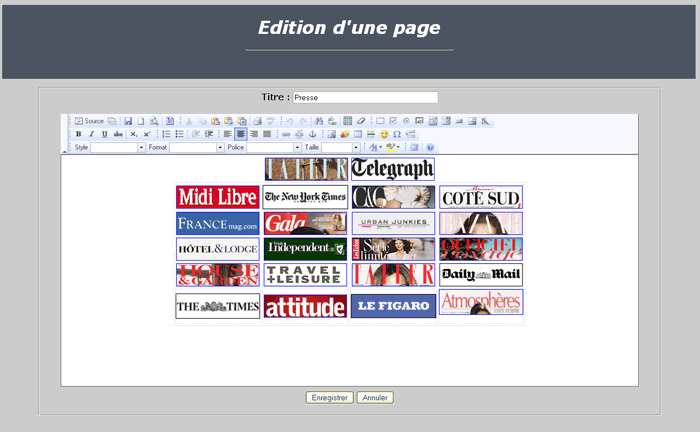Image resolution: width=700 pixels, height=432 pixels.
Task: Click the Undo arrow icon
Action: click(290, 121)
